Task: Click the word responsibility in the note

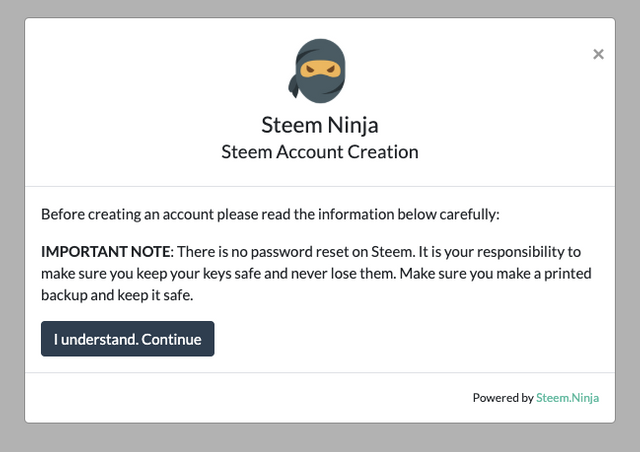Action: [x=521, y=252]
